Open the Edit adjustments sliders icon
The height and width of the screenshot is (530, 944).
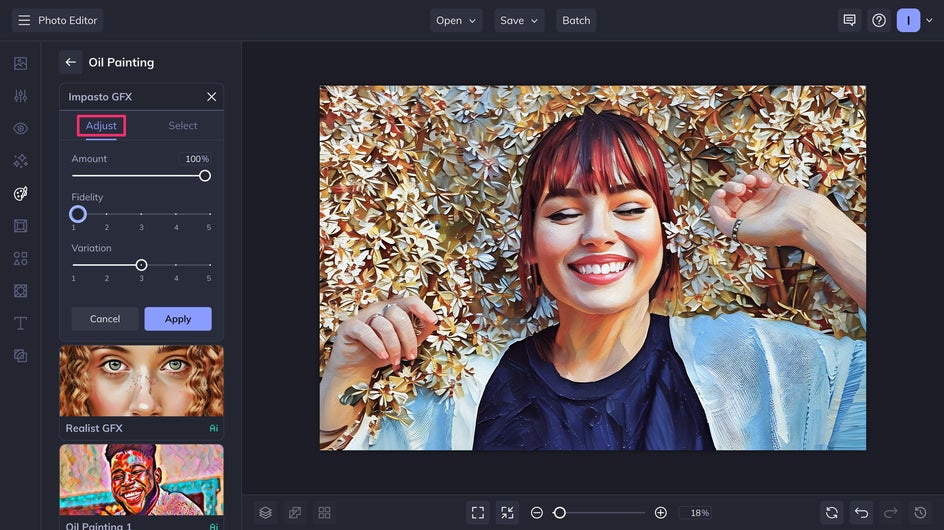(20, 96)
